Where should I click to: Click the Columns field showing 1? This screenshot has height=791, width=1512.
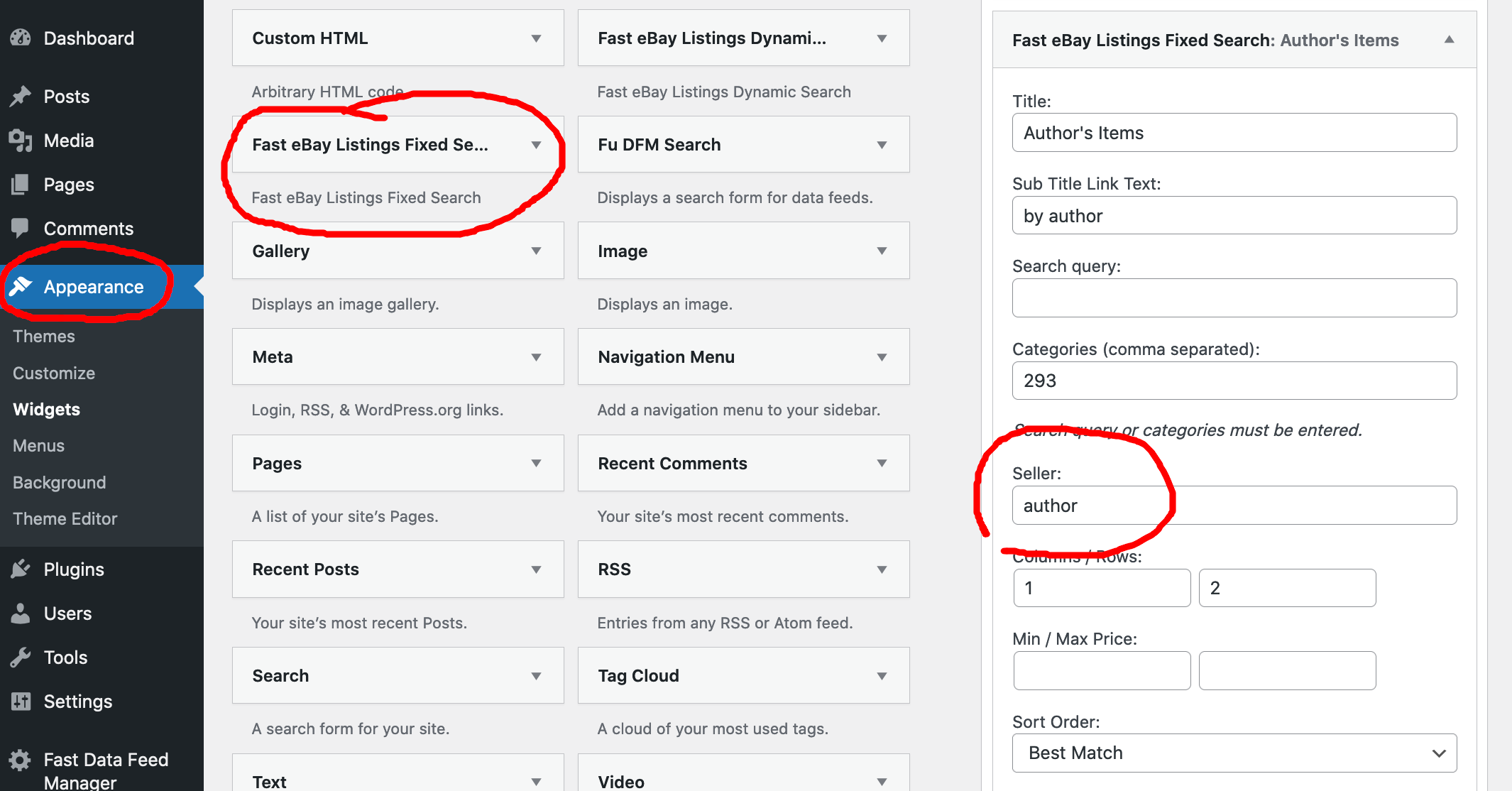1102,588
